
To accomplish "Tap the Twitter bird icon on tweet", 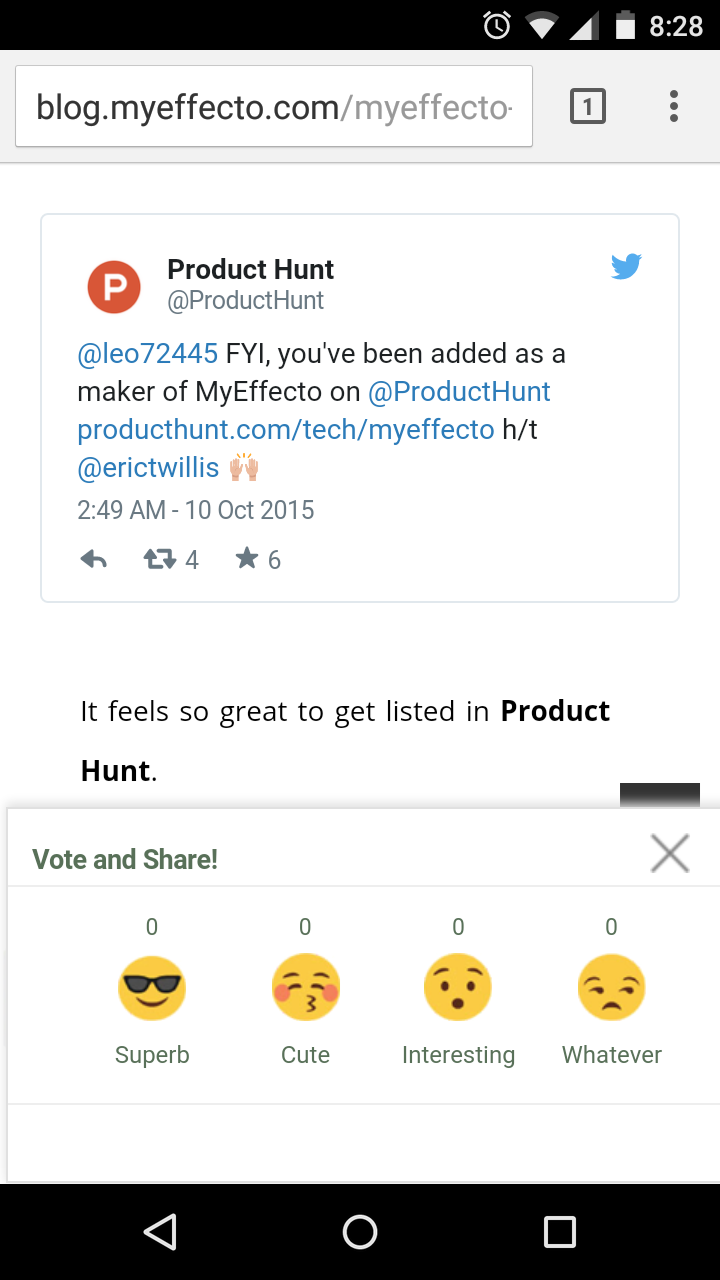I will (626, 266).
